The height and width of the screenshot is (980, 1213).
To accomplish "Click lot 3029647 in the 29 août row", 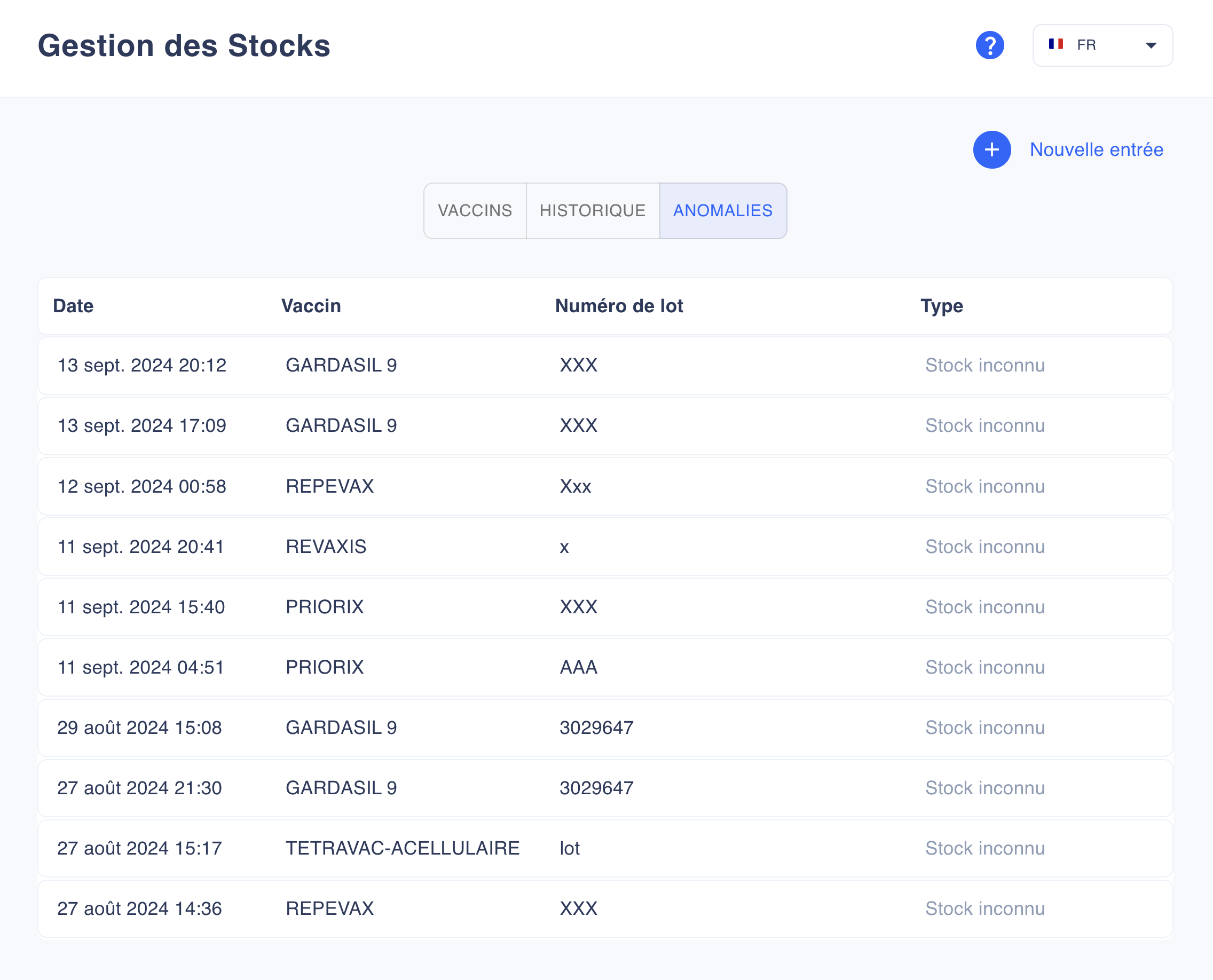I will point(596,728).
